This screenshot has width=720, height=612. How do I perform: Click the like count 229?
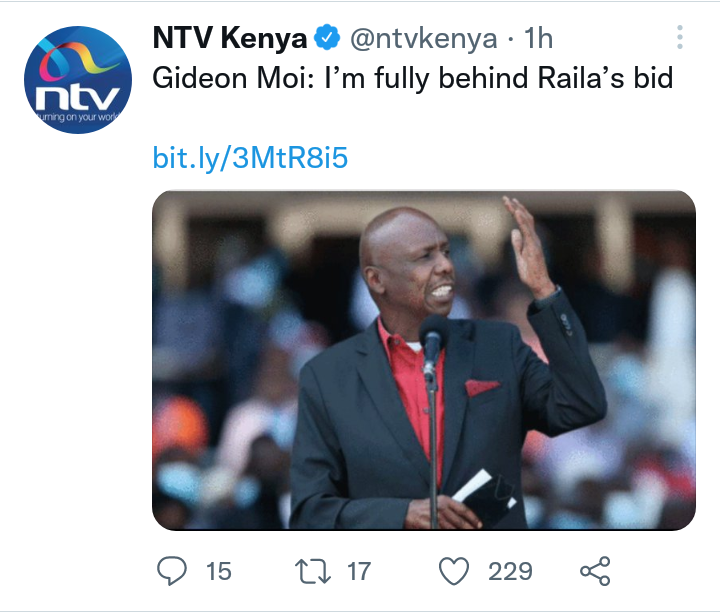pyautogui.click(x=510, y=571)
